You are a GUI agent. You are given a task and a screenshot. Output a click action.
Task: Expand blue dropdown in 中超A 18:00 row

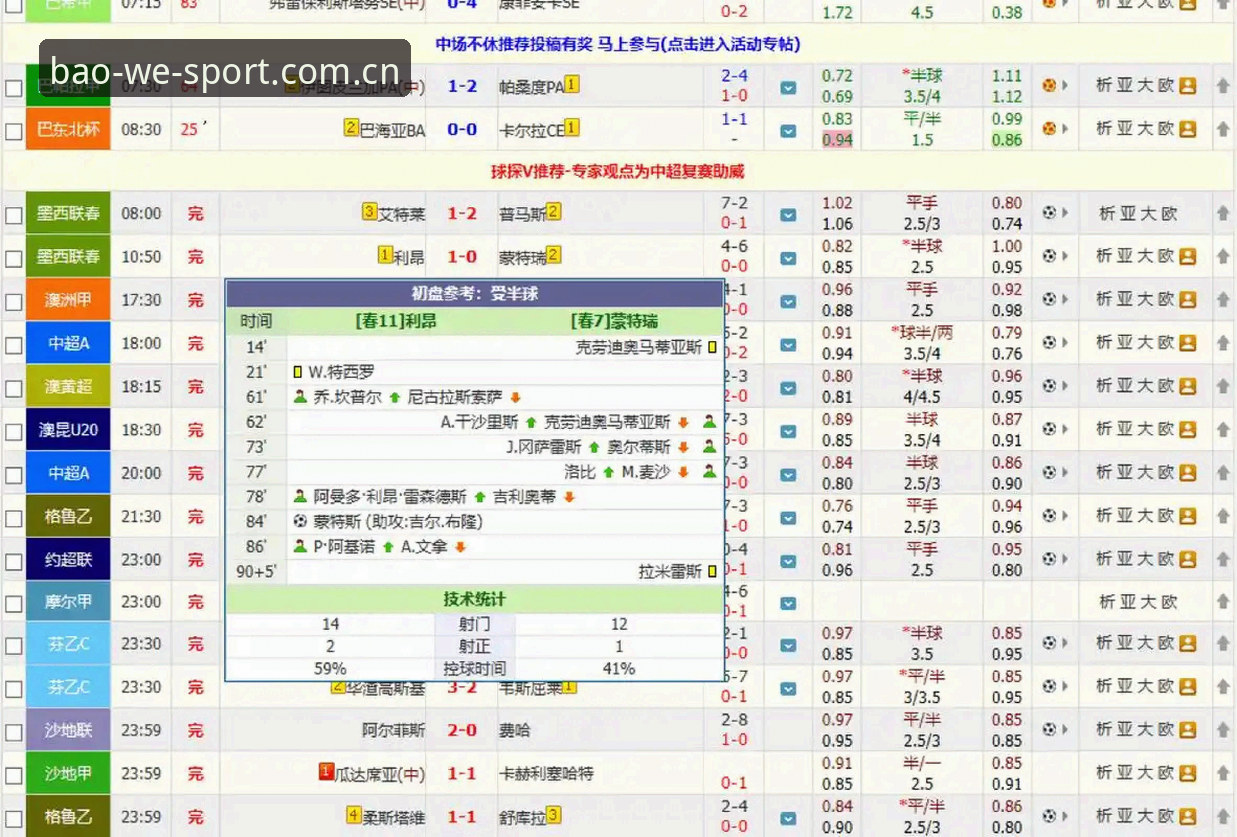(788, 345)
